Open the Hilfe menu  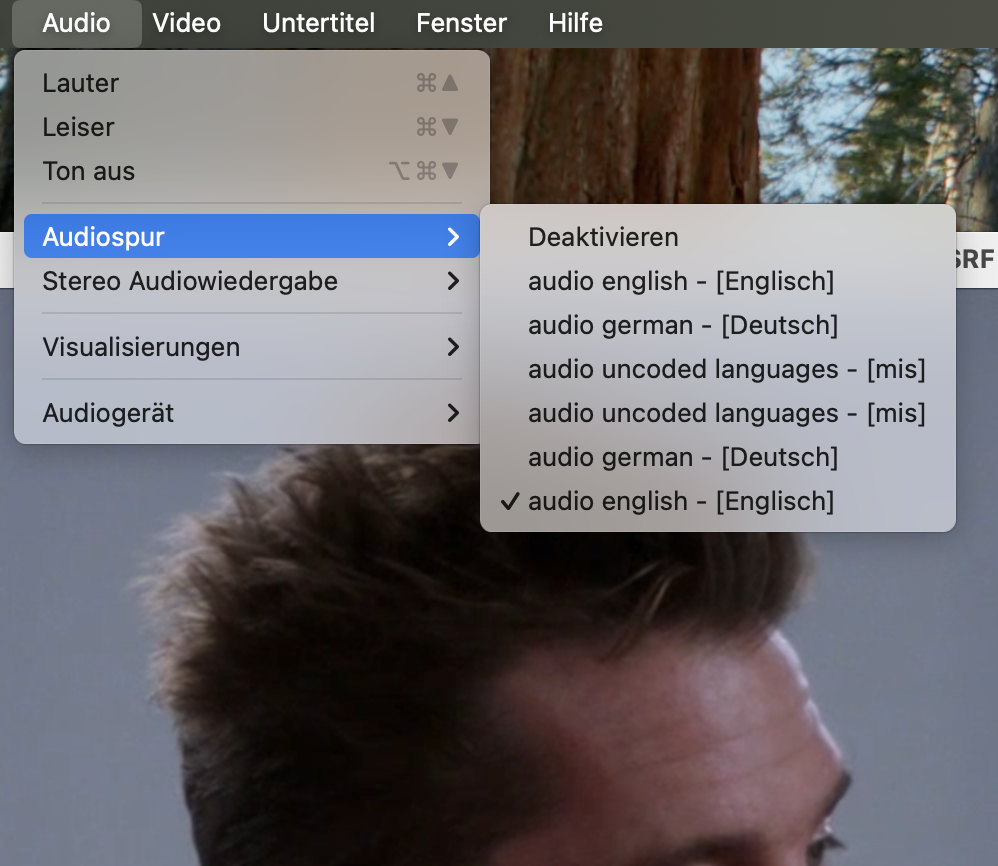click(575, 23)
